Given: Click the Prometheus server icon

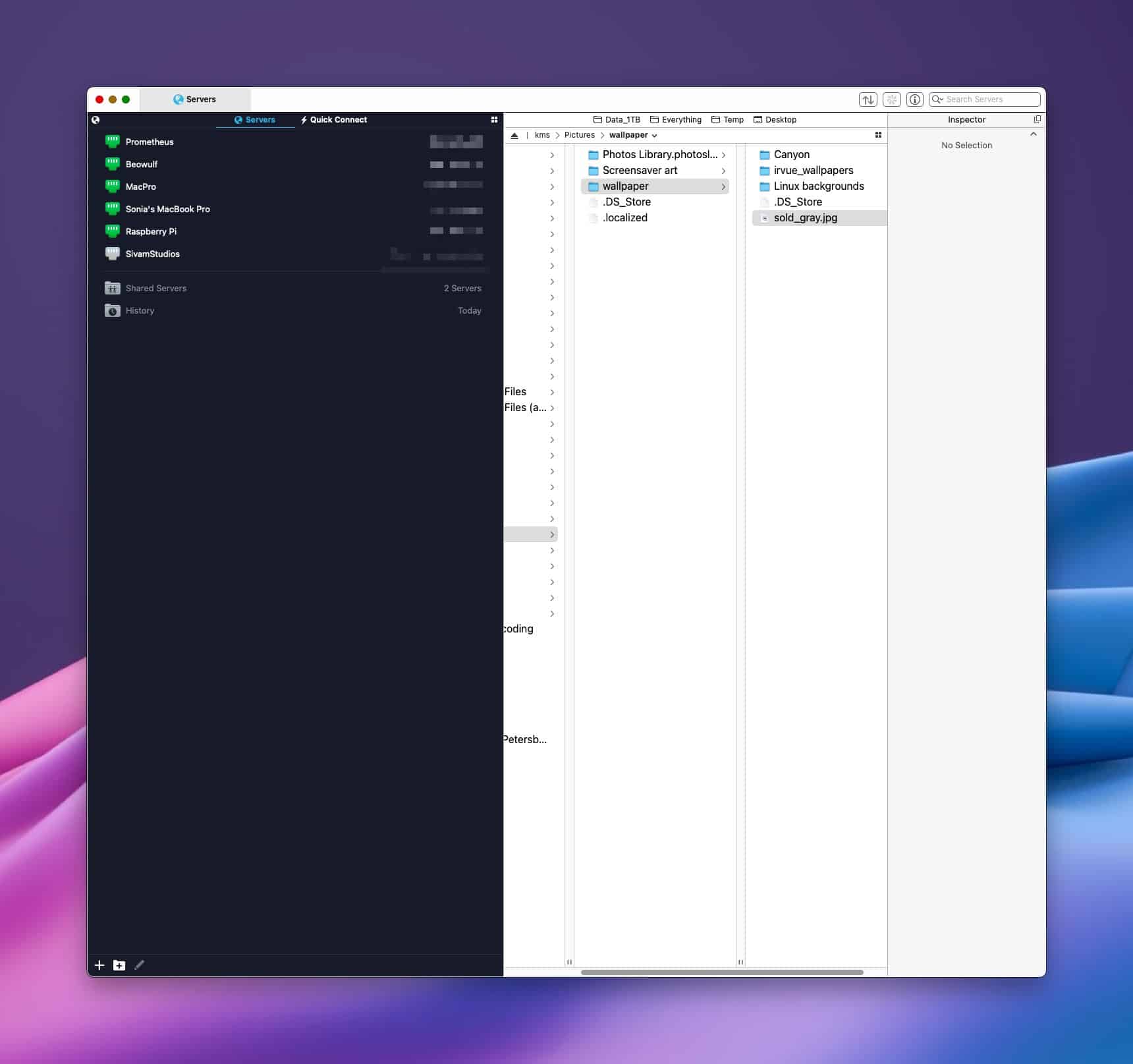Looking at the screenshot, I should click(x=113, y=142).
